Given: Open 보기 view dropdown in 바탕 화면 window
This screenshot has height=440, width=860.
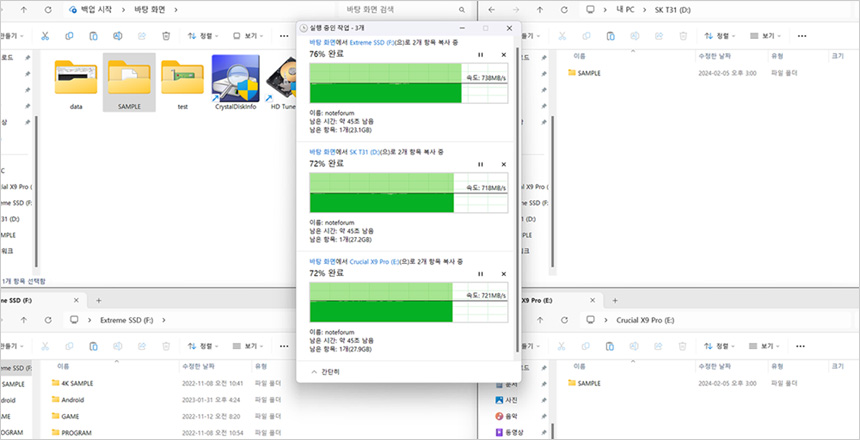Looking at the screenshot, I should click(x=248, y=36).
